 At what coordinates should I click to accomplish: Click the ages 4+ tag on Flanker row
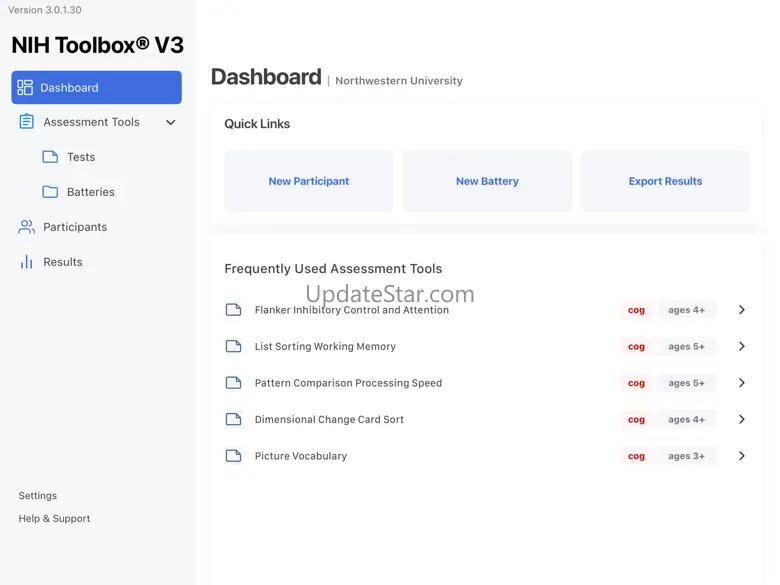687,310
